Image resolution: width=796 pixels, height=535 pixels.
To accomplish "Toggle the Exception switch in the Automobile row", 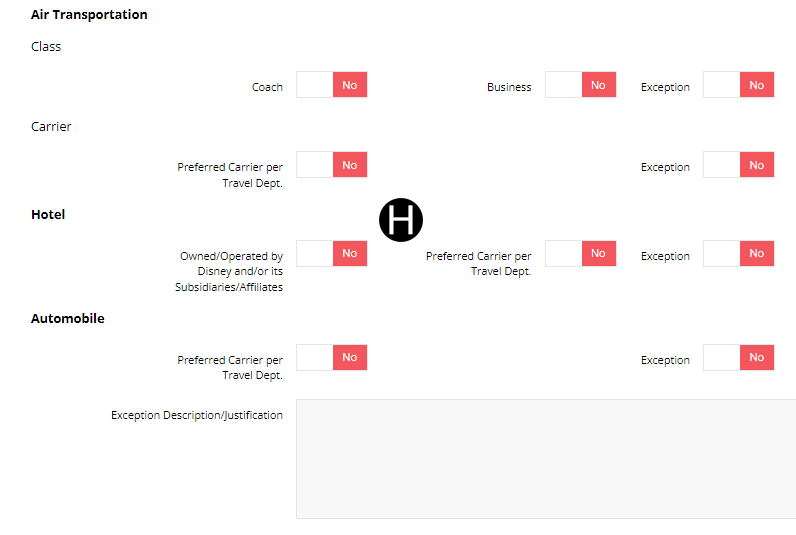I will click(x=738, y=358).
